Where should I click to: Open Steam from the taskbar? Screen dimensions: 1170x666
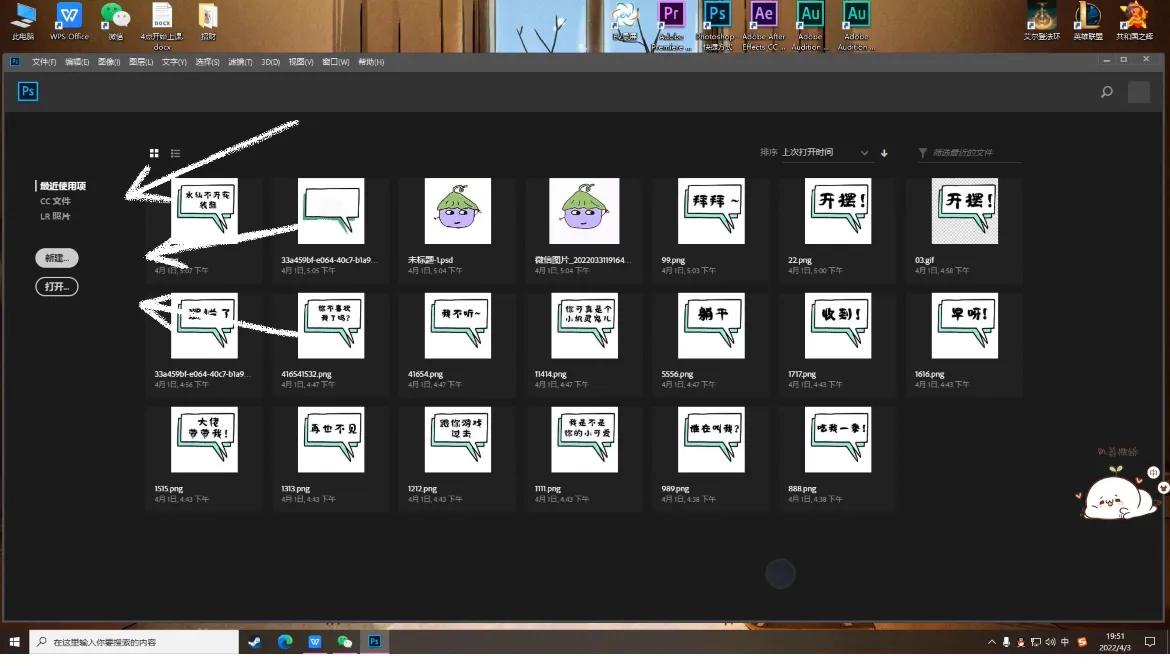pos(255,642)
